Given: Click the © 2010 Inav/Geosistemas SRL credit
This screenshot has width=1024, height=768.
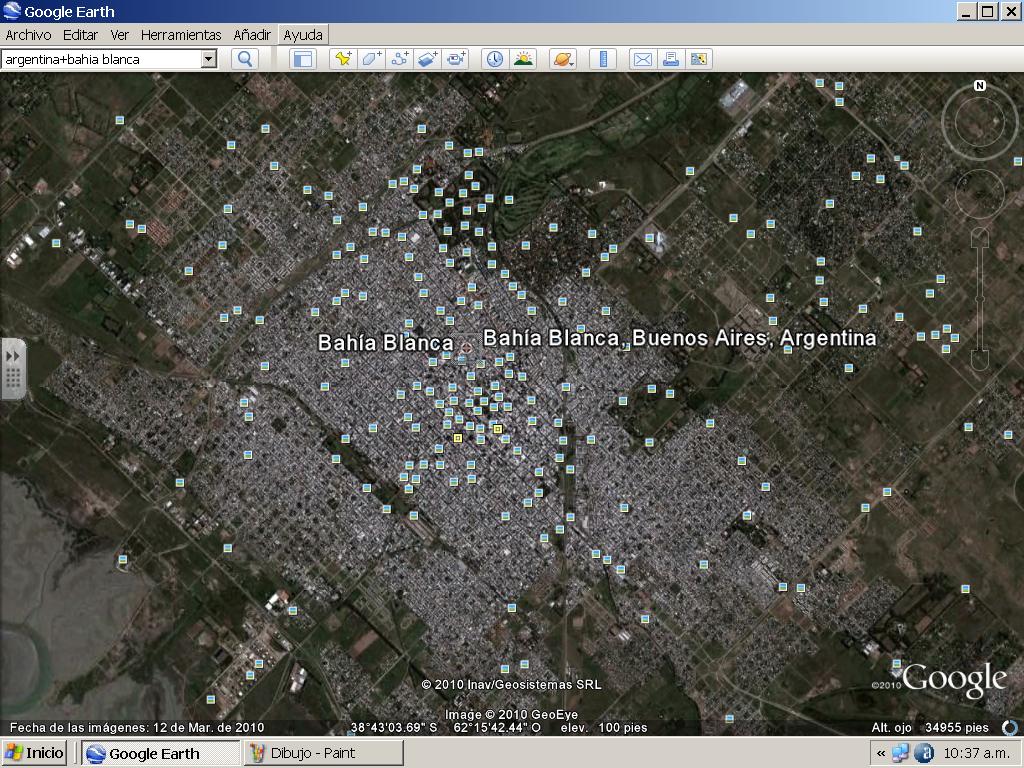Looking at the screenshot, I should coord(511,684).
